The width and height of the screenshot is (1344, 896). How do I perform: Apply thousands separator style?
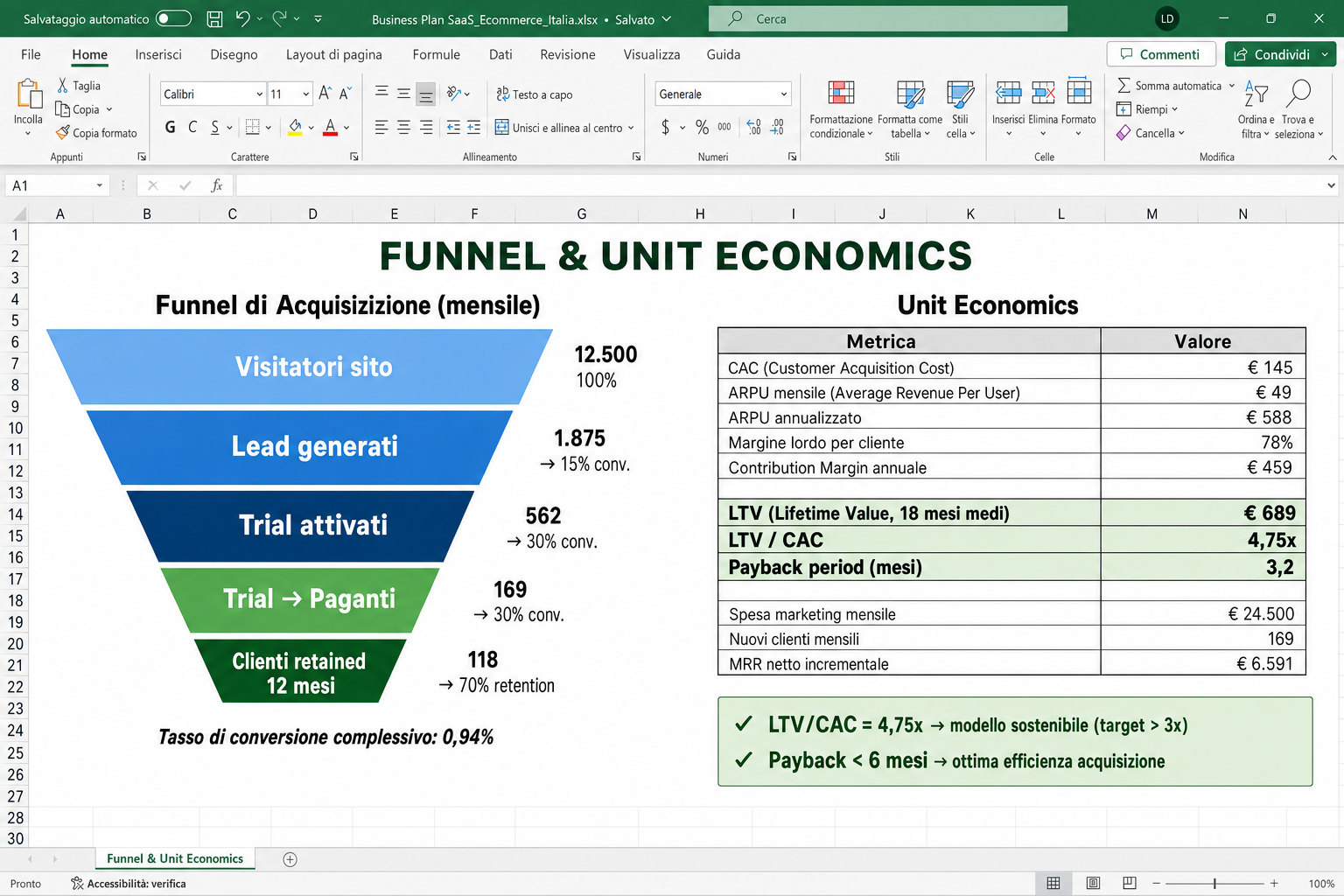click(x=724, y=127)
